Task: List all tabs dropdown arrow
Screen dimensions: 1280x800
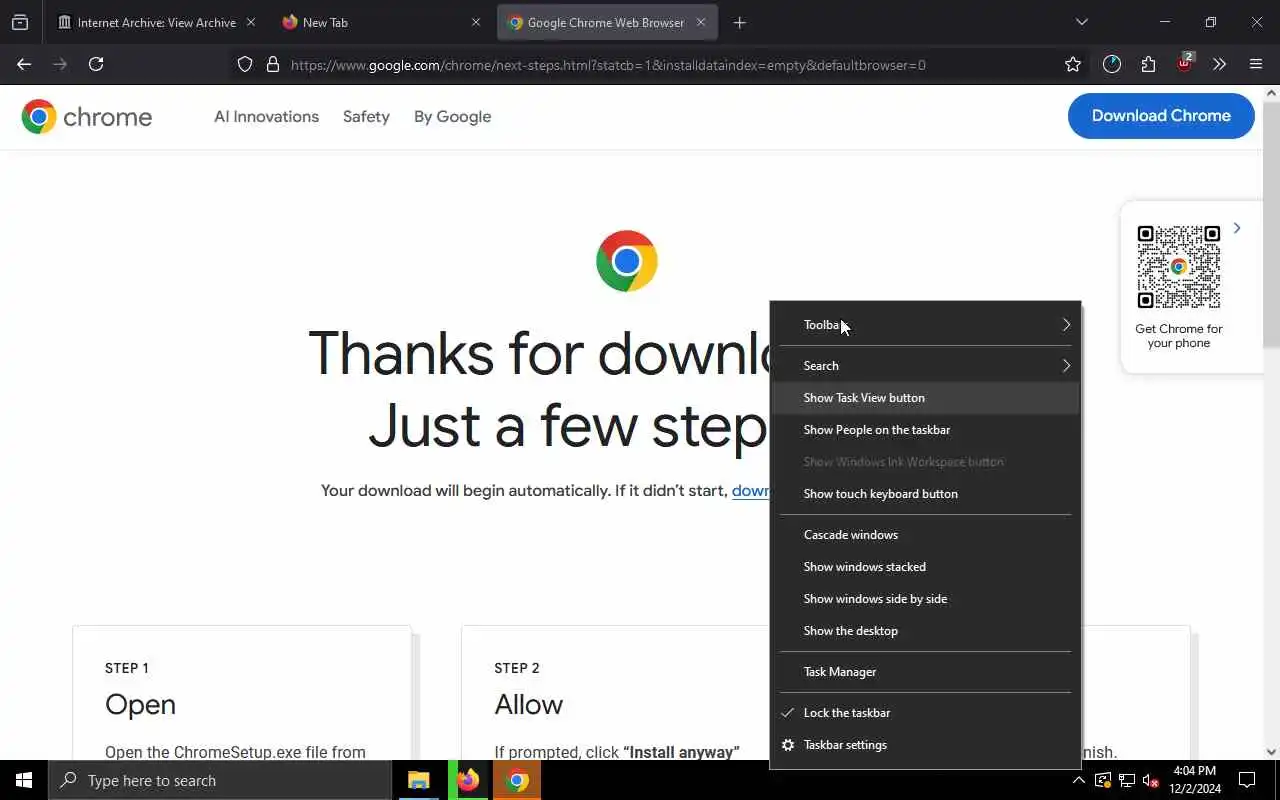Action: (1081, 22)
